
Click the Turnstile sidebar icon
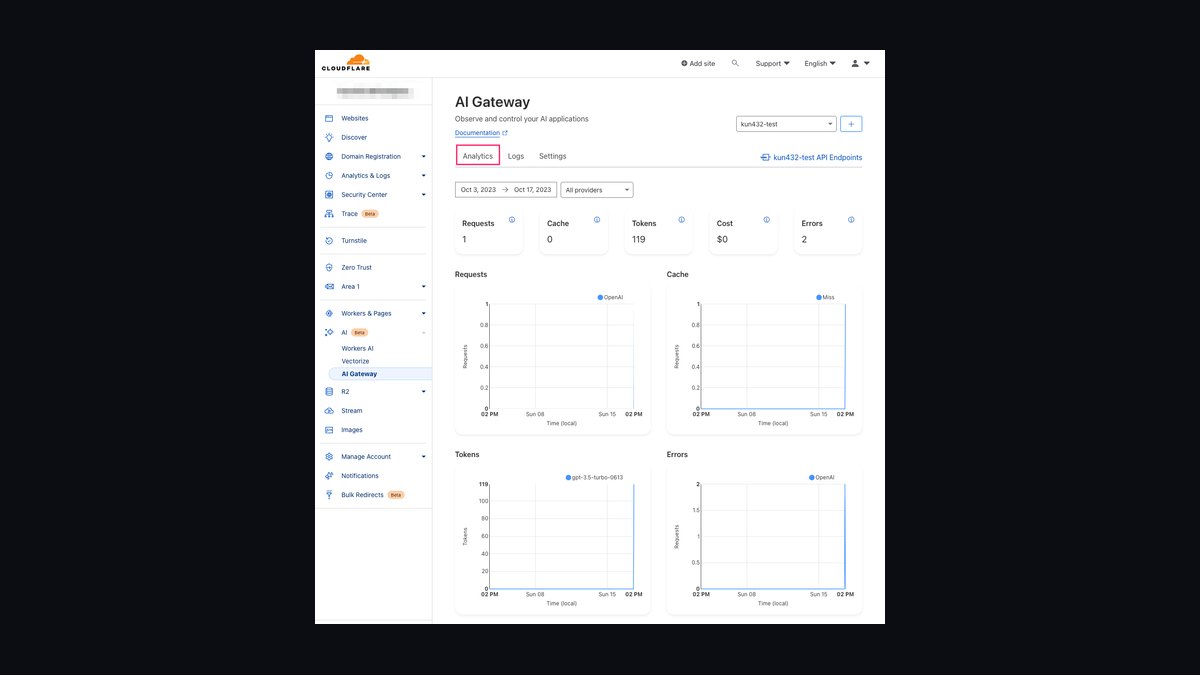click(329, 240)
